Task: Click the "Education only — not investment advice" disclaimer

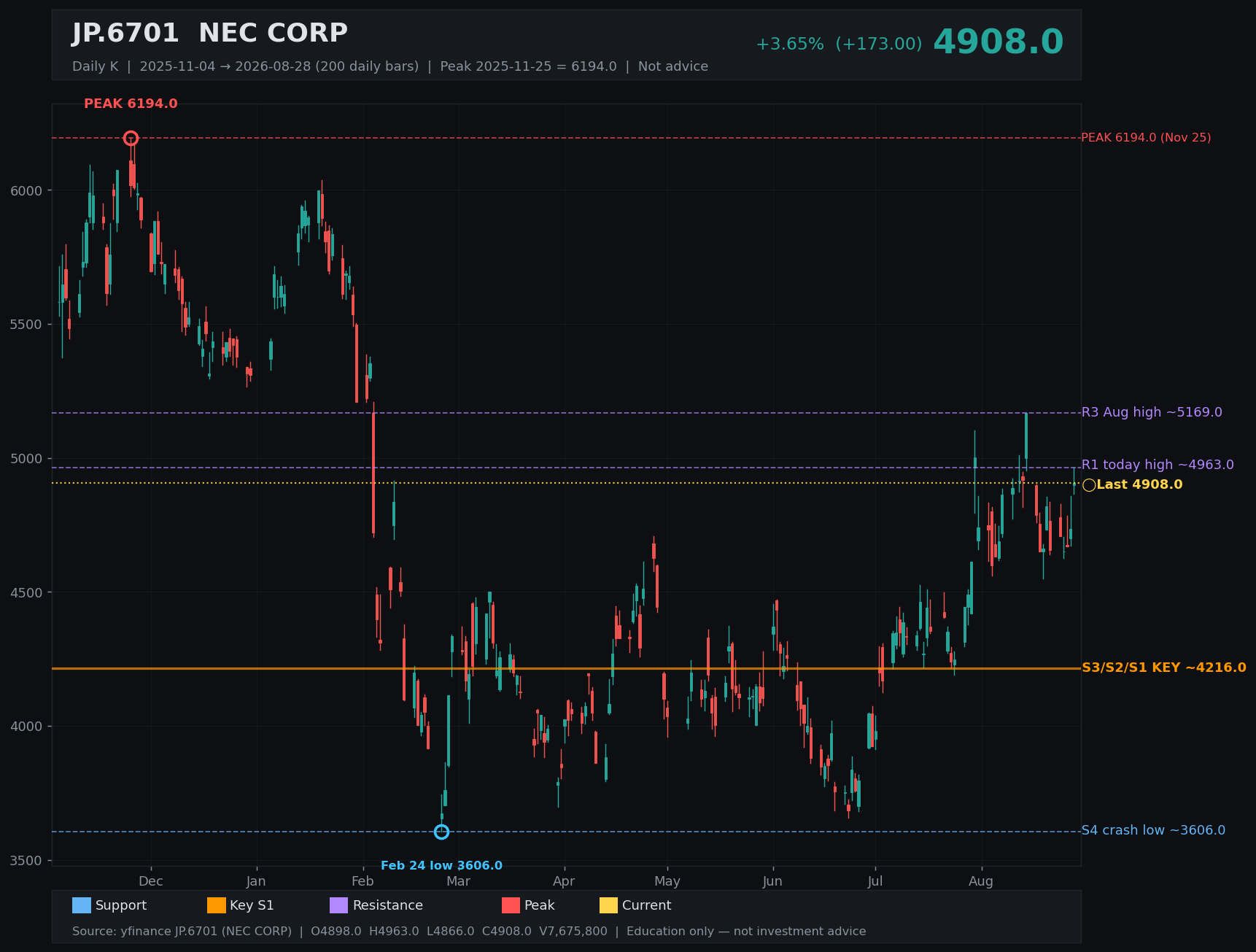Action: [746, 932]
